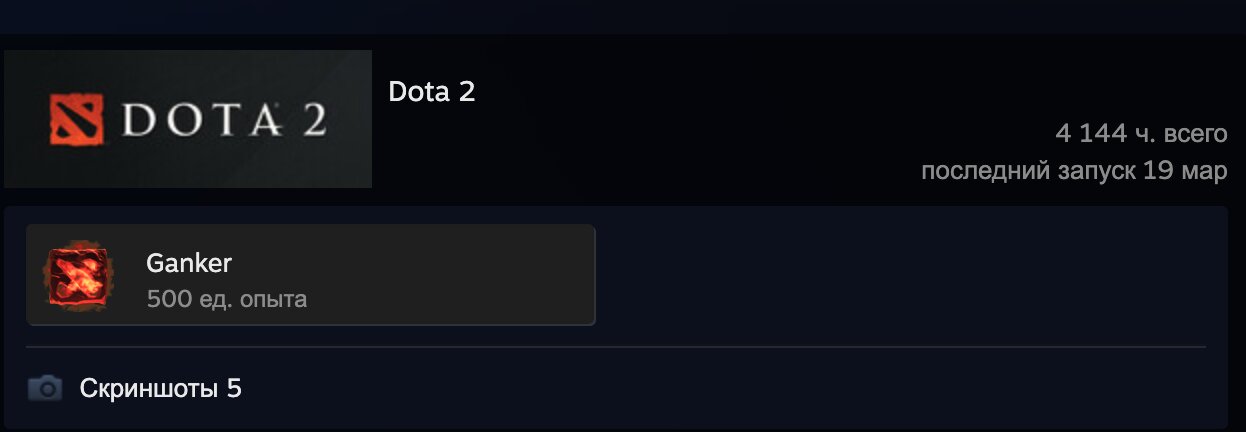Click the numeral 2 in the banner logo

tap(310, 120)
